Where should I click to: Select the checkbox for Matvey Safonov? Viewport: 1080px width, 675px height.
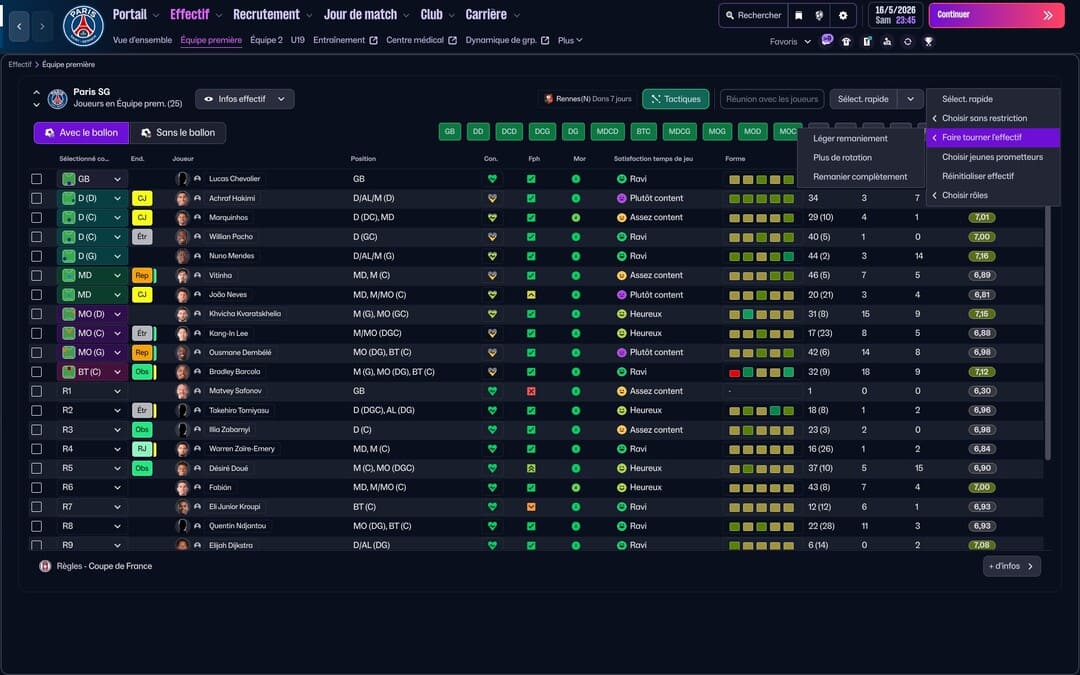[37, 391]
